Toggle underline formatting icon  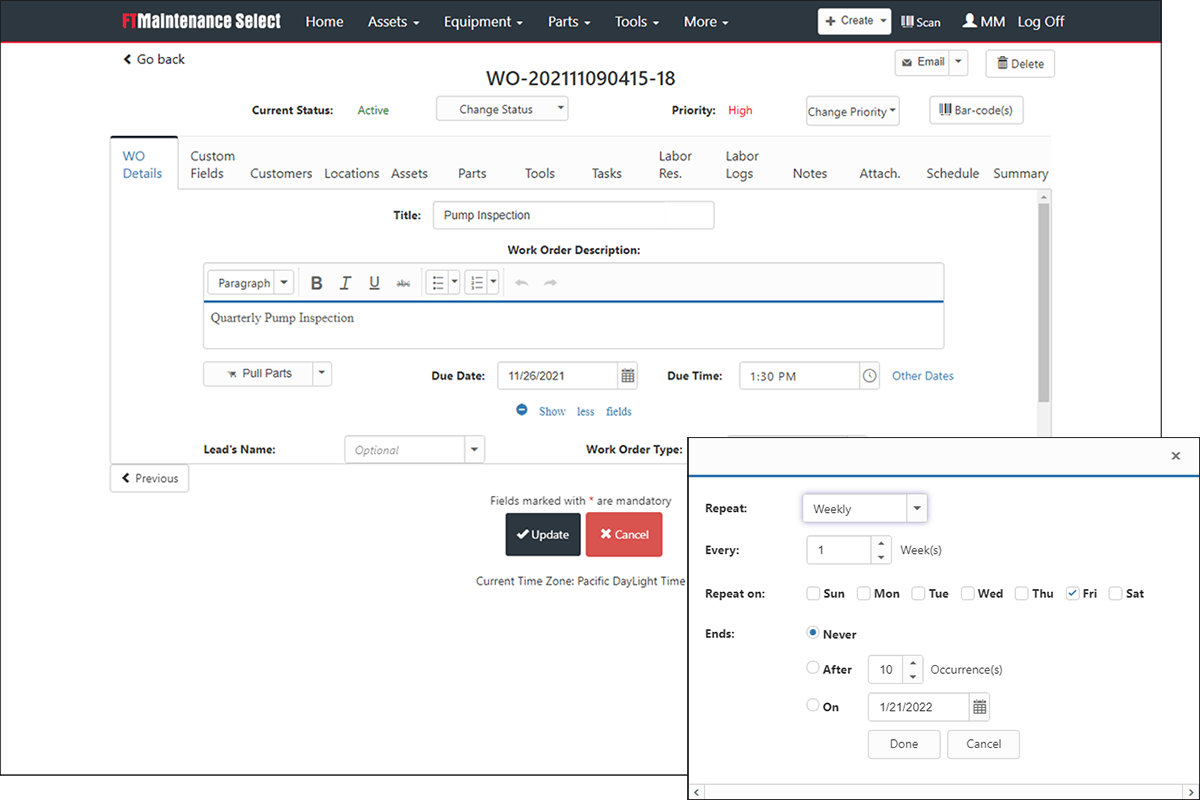coord(374,283)
